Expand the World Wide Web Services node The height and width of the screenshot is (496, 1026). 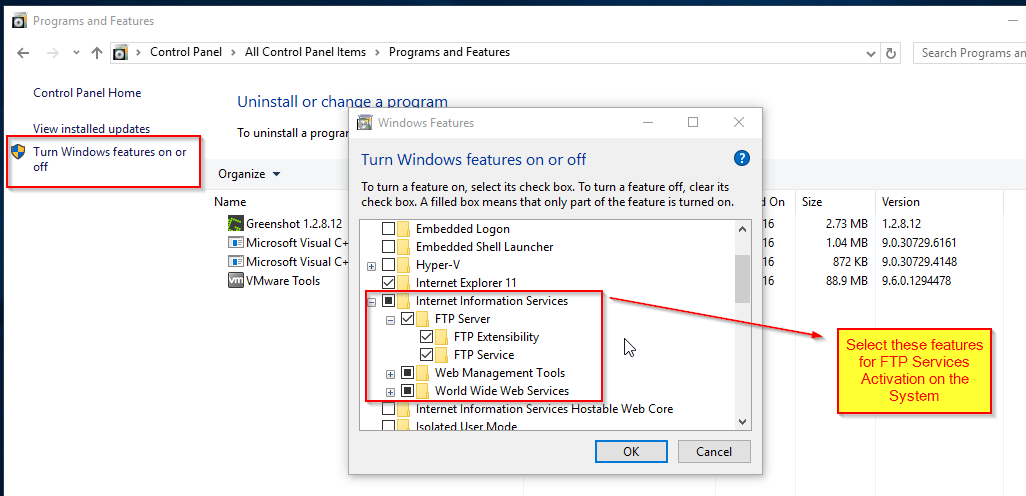point(391,393)
